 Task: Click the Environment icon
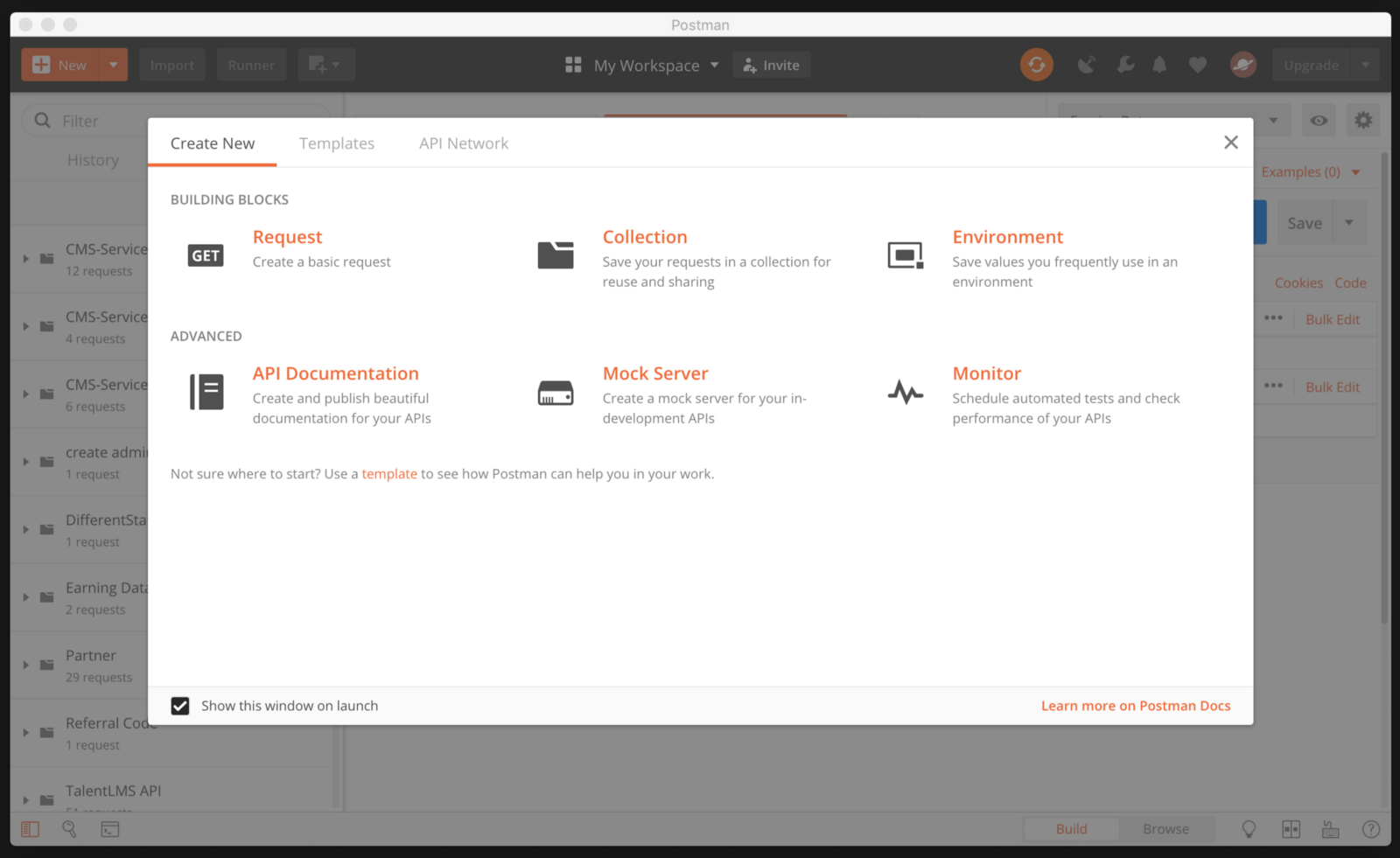tap(905, 255)
